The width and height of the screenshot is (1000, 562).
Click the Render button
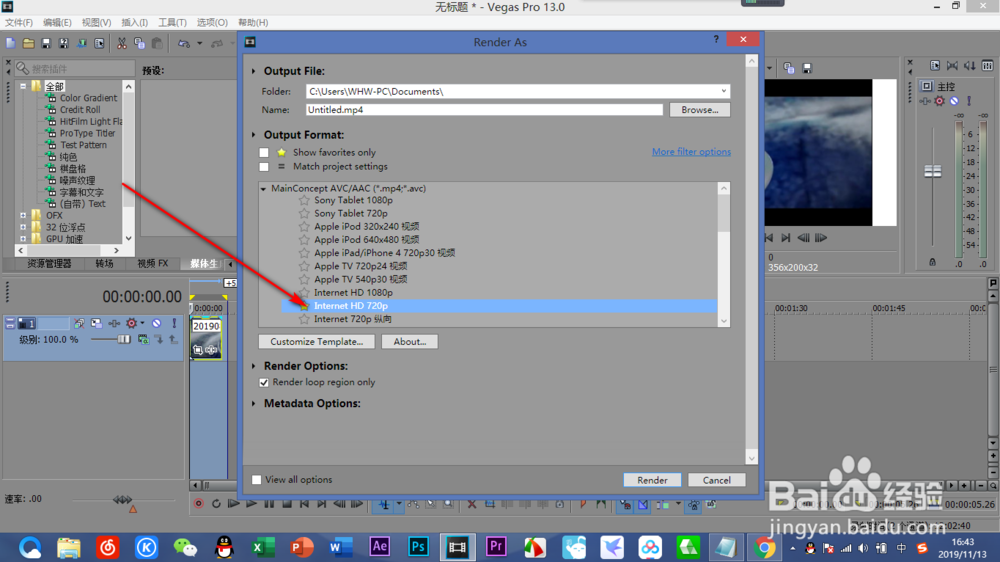click(x=652, y=480)
